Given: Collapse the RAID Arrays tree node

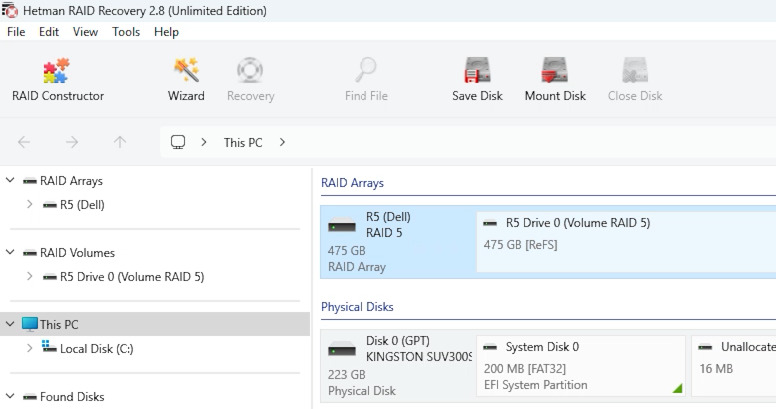Looking at the screenshot, I should click(10, 180).
